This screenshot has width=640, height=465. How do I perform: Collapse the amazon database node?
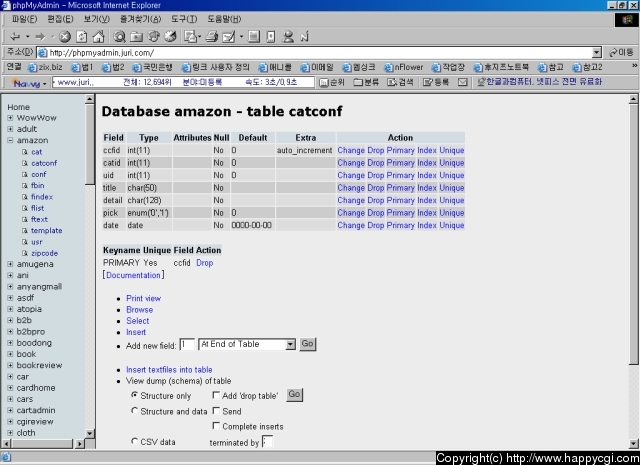click(10, 140)
